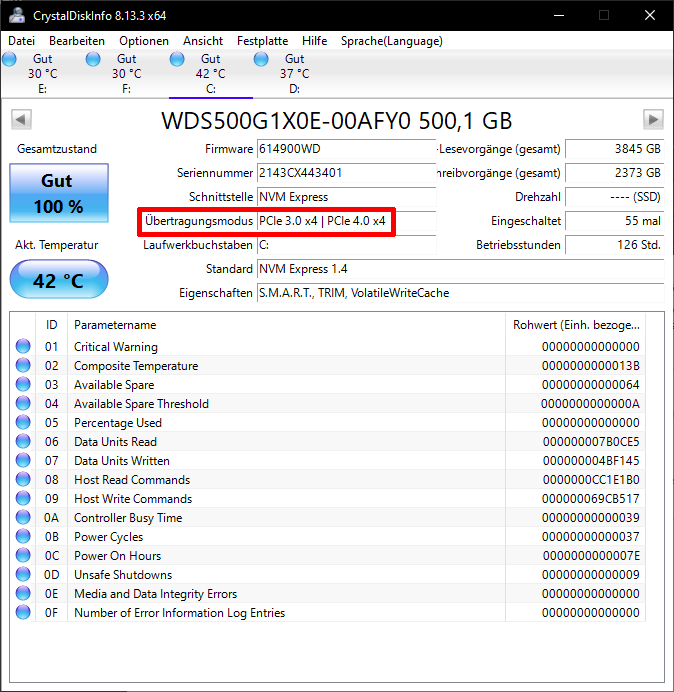Click status orb for Number of Error Information Log Entries
Image resolution: width=674 pixels, height=692 pixels.
[23, 612]
